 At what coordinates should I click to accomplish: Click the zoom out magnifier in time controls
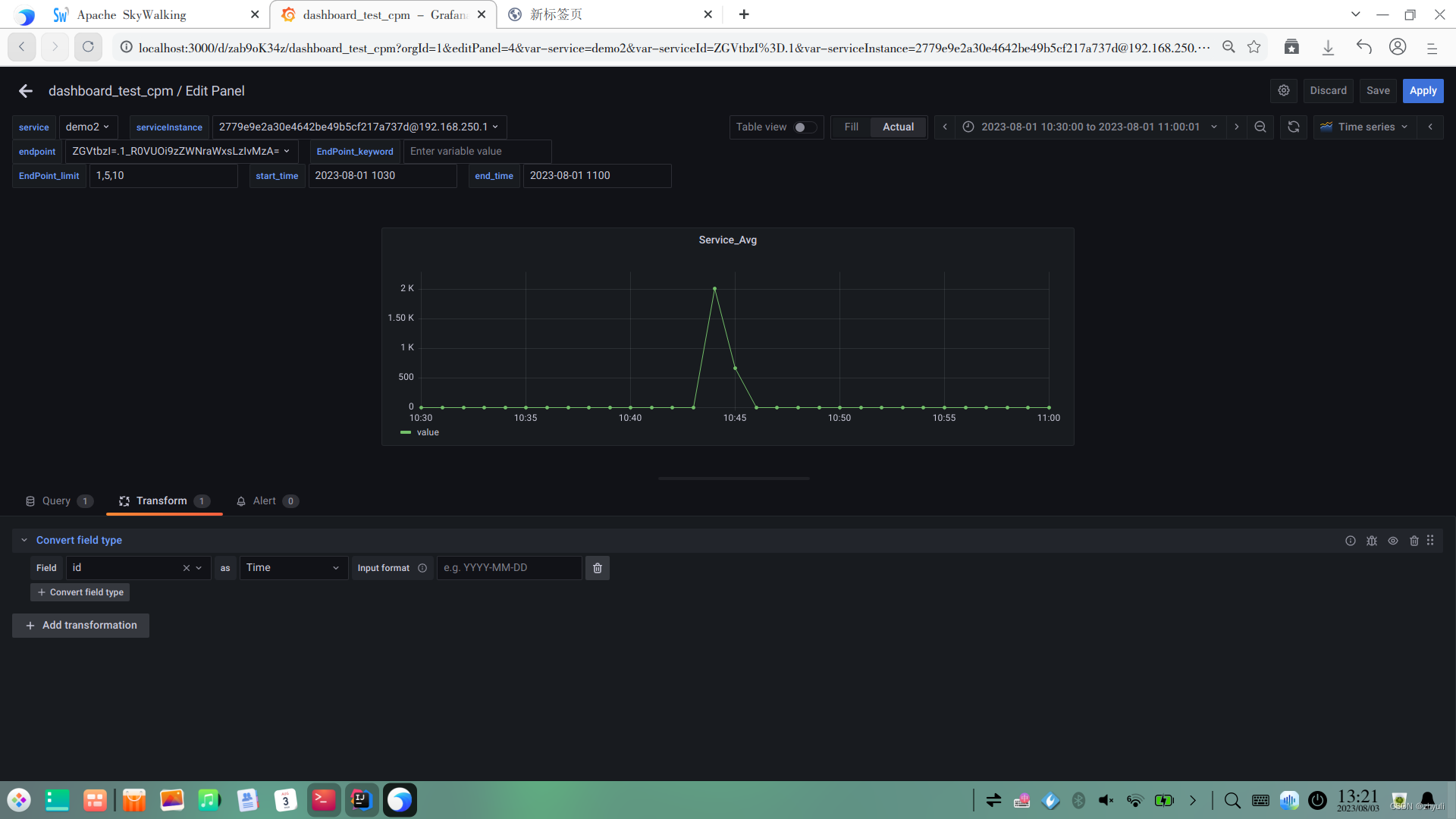tap(1260, 127)
